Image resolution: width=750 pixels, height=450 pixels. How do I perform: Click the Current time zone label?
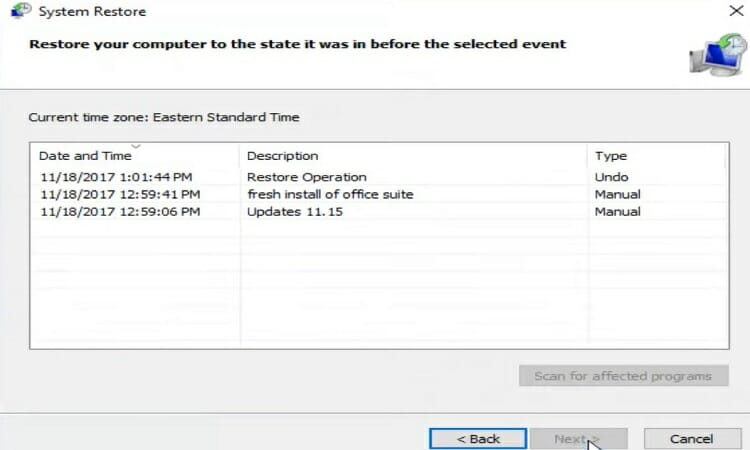[x=164, y=117]
